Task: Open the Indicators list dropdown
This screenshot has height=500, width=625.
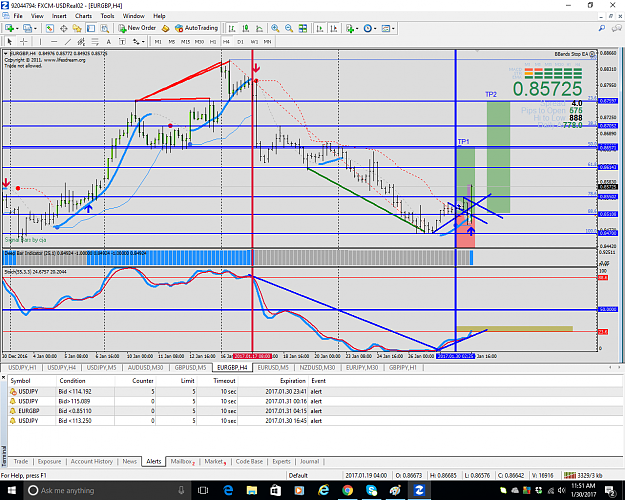Action: 352,28
